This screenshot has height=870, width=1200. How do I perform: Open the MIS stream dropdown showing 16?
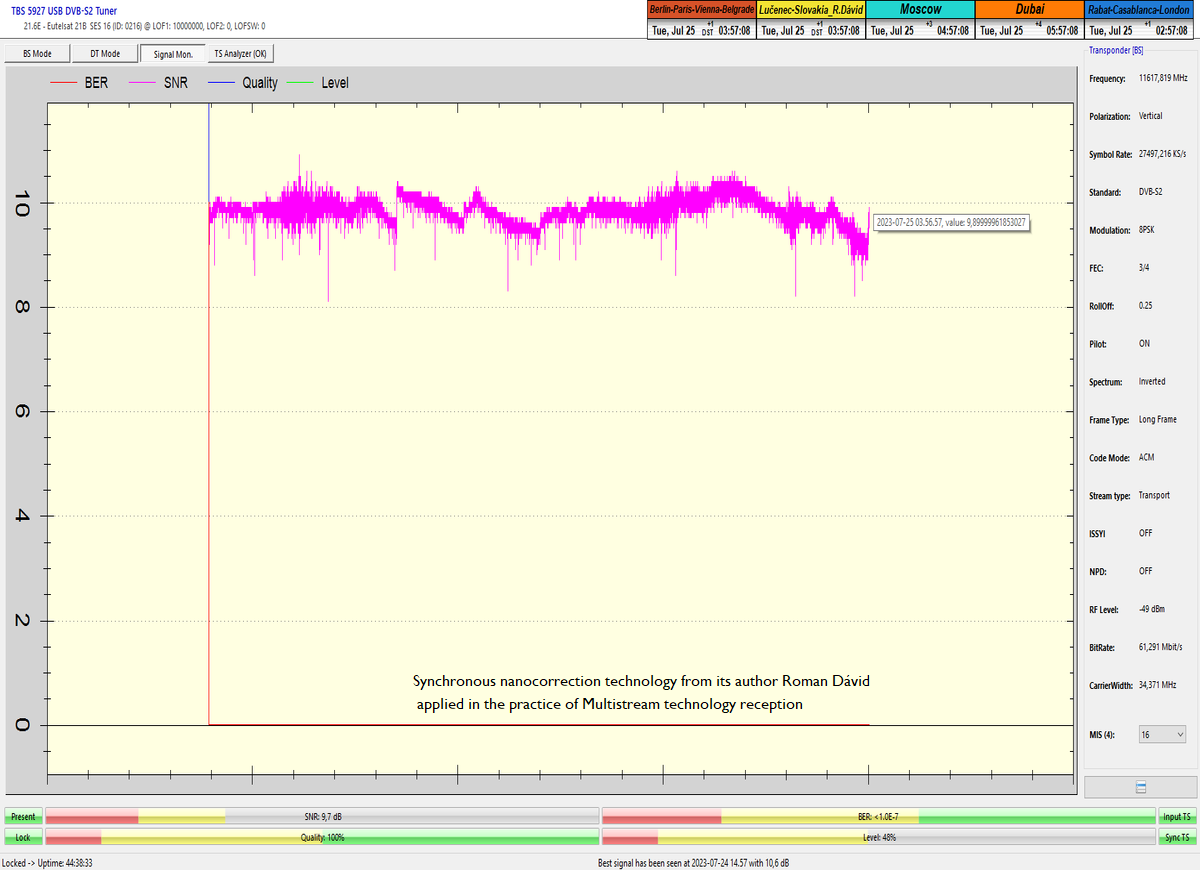pos(1162,735)
